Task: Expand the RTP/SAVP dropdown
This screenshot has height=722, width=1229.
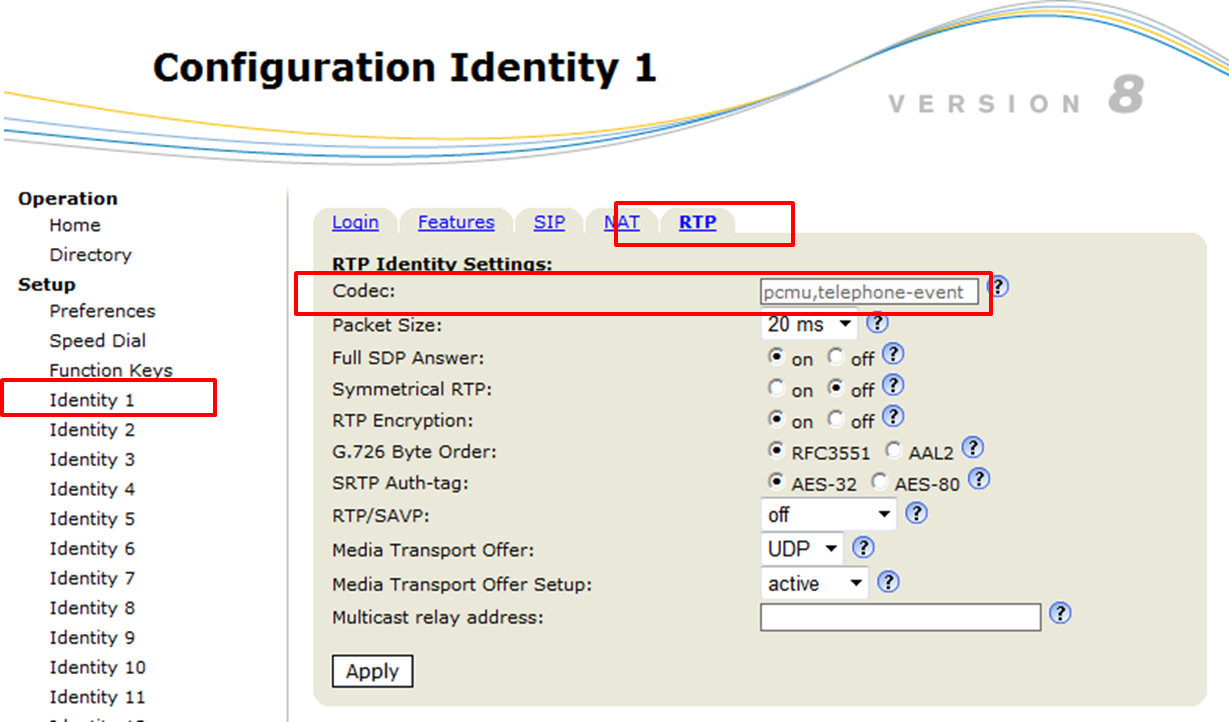Action: click(828, 515)
